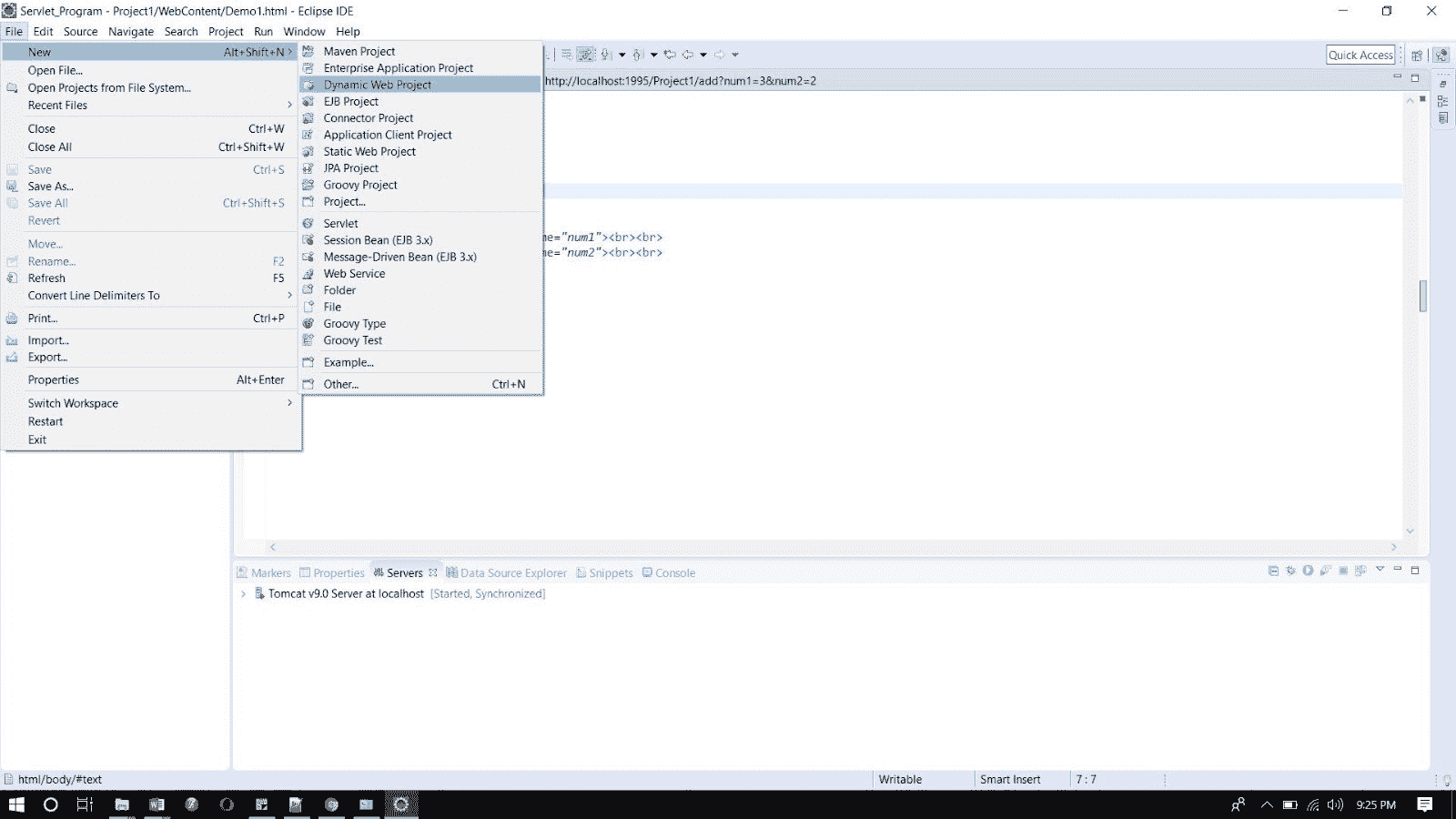
Task: Open the Switch Workspace submenu
Action: point(73,403)
